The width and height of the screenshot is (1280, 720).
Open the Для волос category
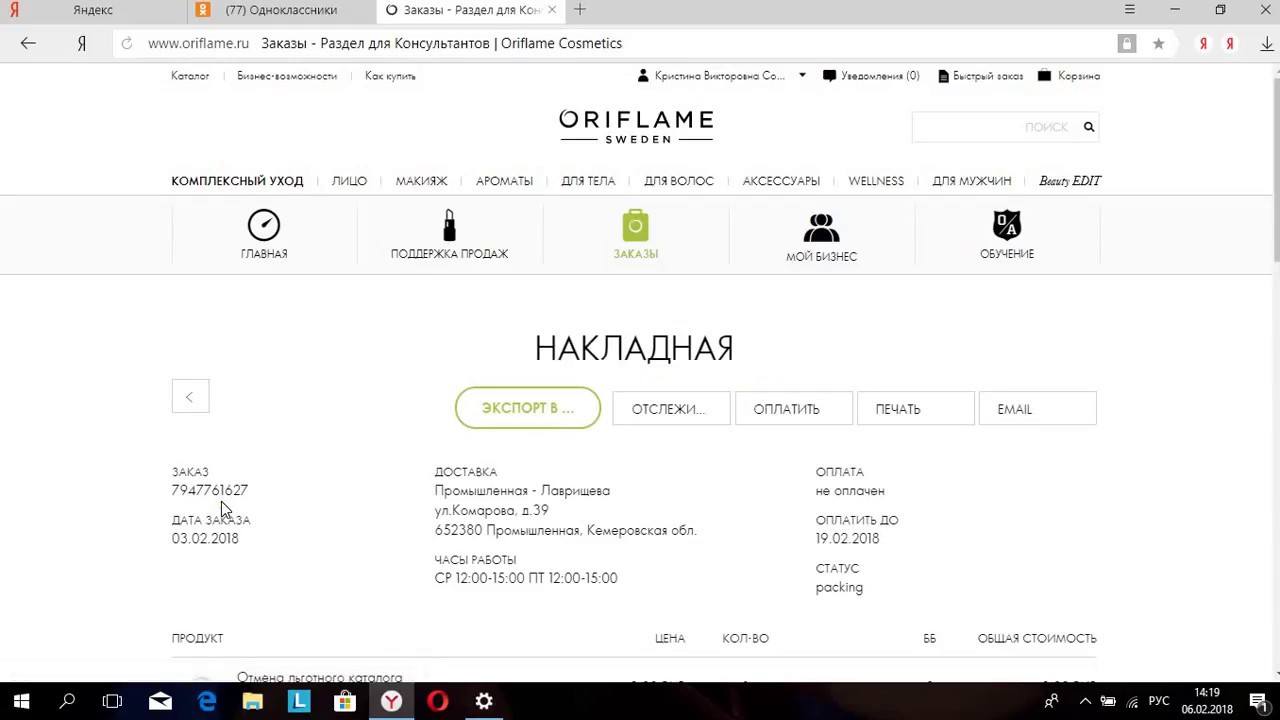pos(679,181)
